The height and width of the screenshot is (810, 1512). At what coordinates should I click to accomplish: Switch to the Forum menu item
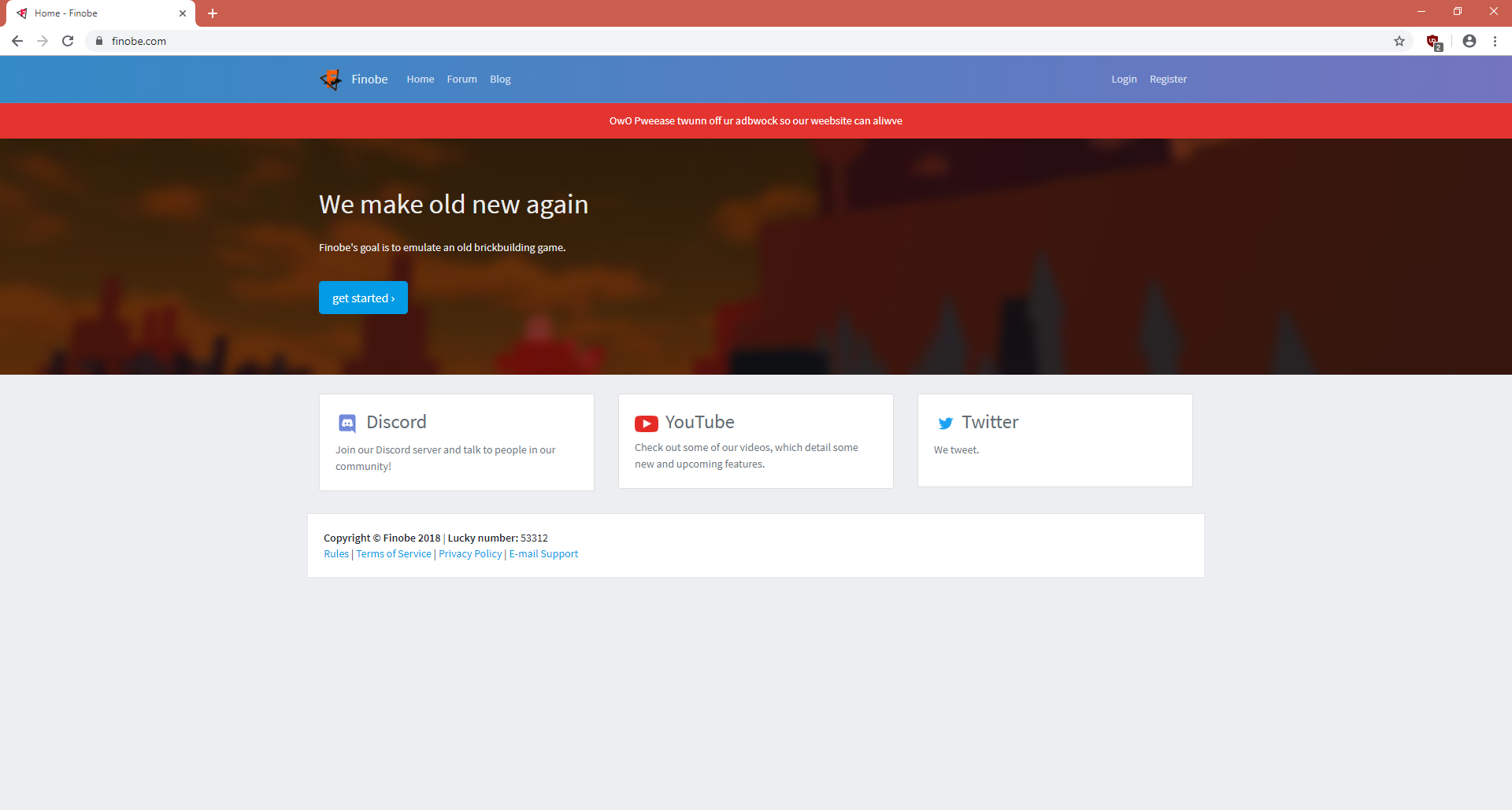pyautogui.click(x=461, y=79)
